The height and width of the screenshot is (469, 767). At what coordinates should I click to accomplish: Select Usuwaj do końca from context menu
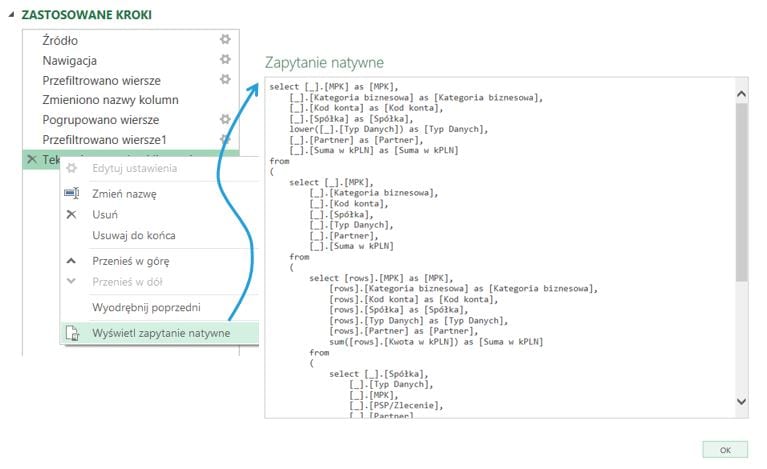(x=134, y=235)
